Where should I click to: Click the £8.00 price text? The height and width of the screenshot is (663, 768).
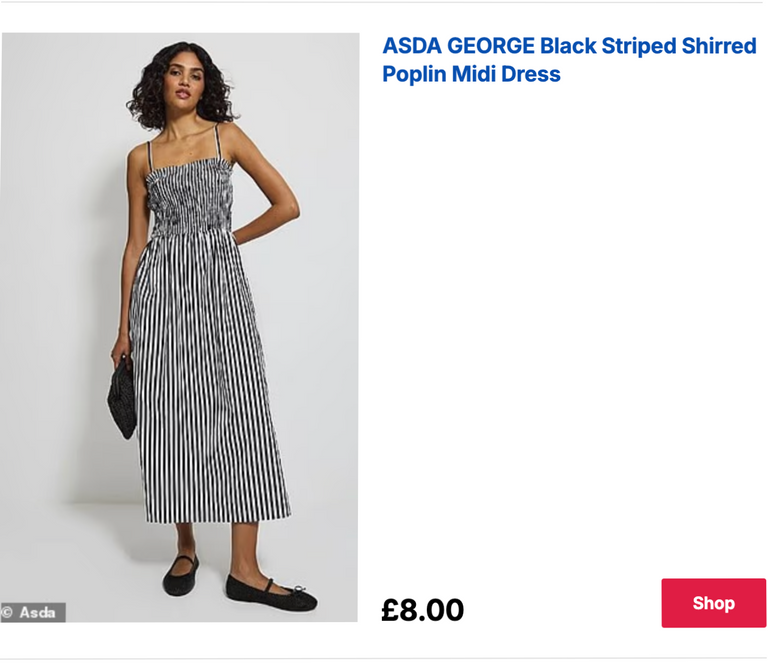pos(422,609)
